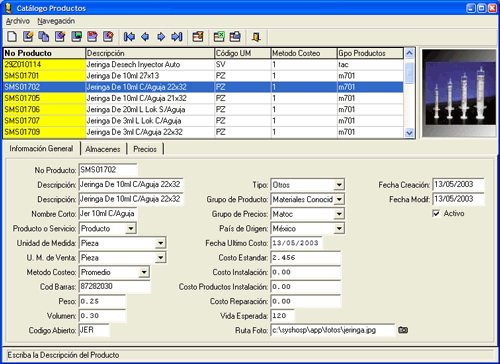The image size is (500, 364).
Task: Jump to last record with the right-arrow-and-bar icon
Action: click(177, 36)
